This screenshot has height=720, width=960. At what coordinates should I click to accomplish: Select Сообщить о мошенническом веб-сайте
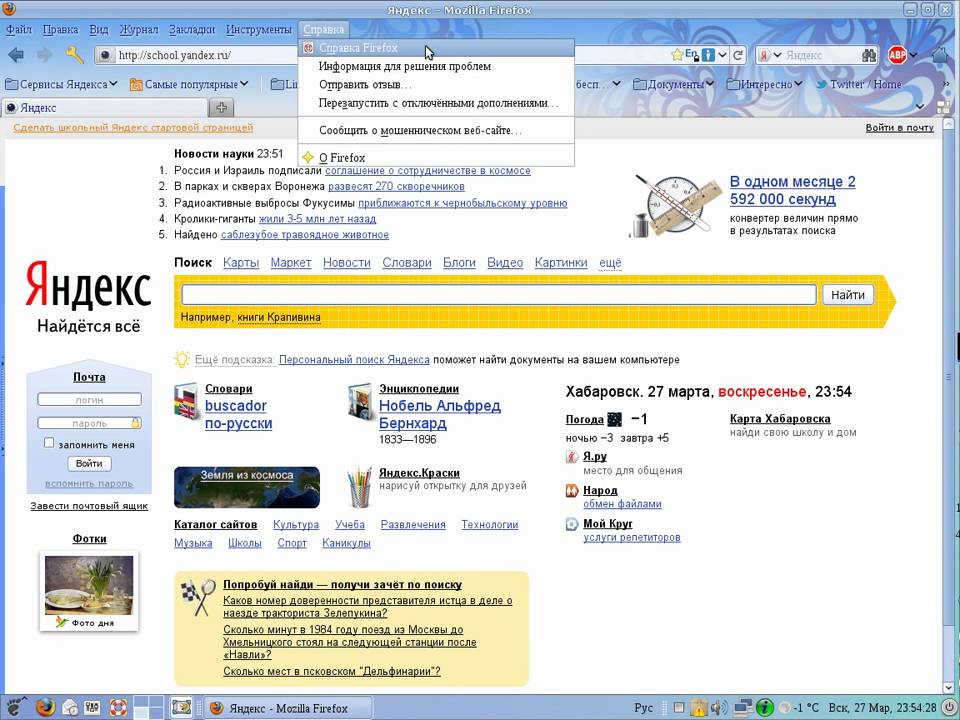point(437,130)
